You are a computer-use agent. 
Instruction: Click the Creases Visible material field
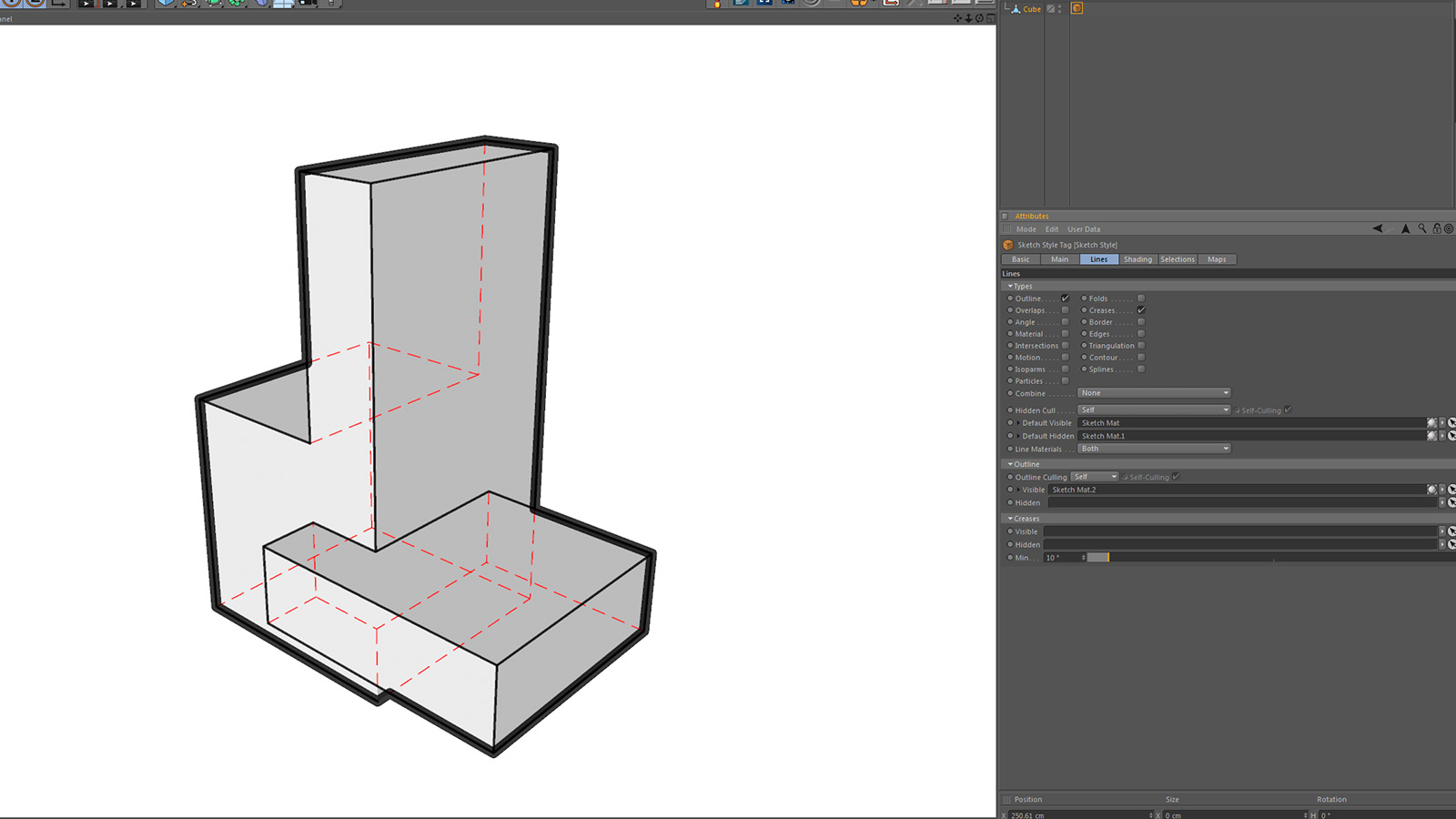pos(1240,531)
